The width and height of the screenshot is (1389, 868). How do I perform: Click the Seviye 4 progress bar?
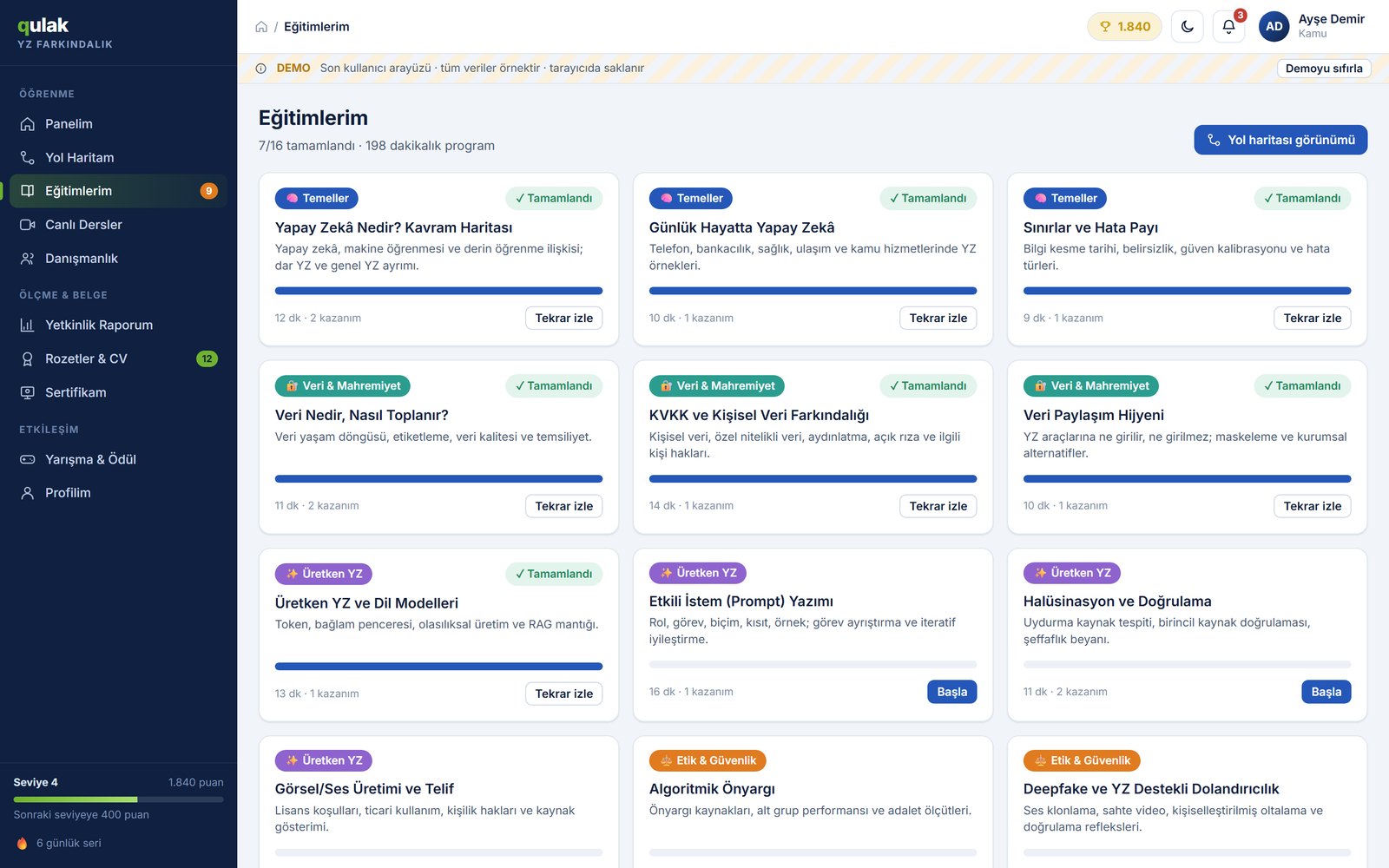coord(118,799)
